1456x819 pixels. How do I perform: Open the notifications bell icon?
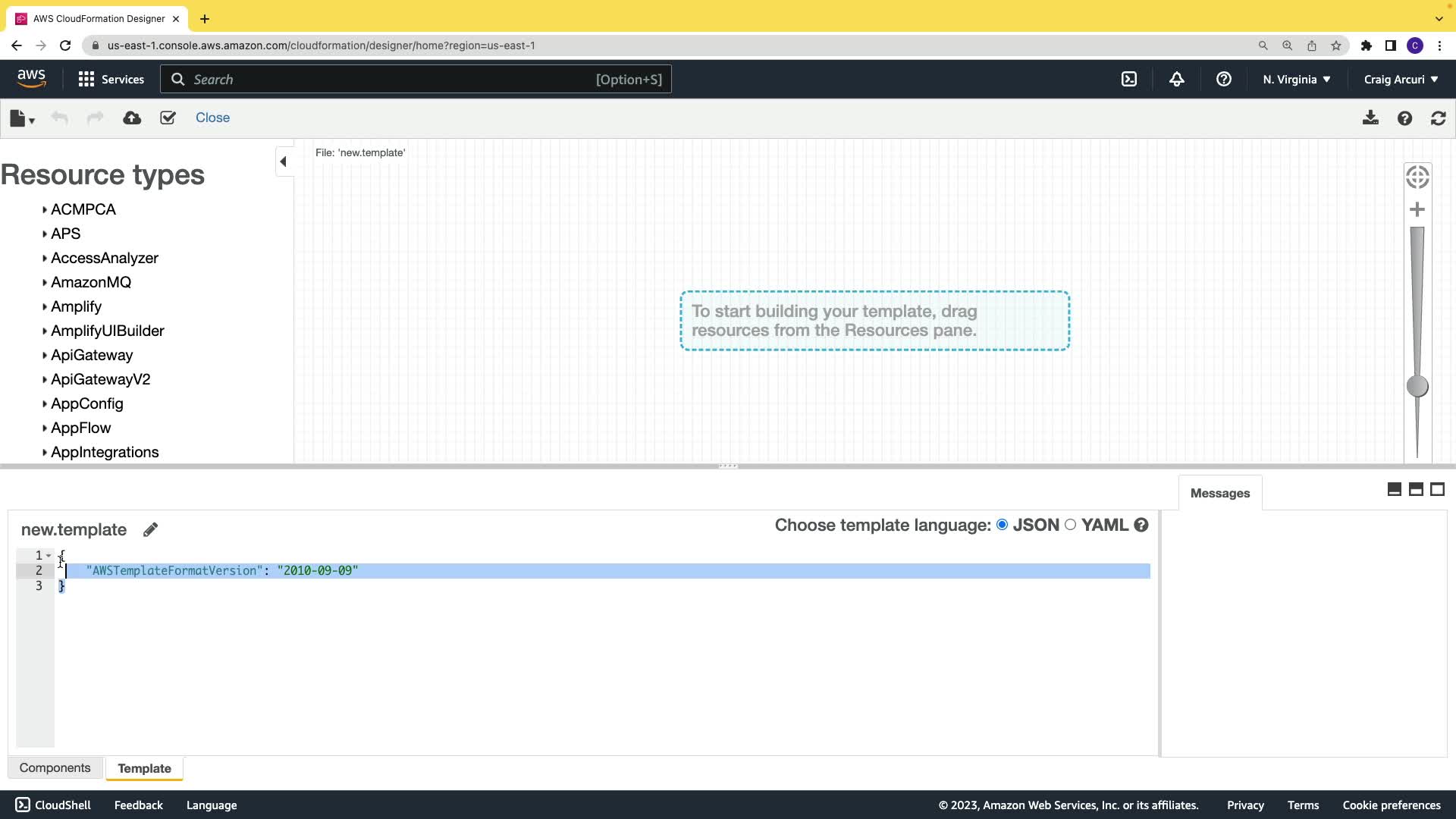1176,80
